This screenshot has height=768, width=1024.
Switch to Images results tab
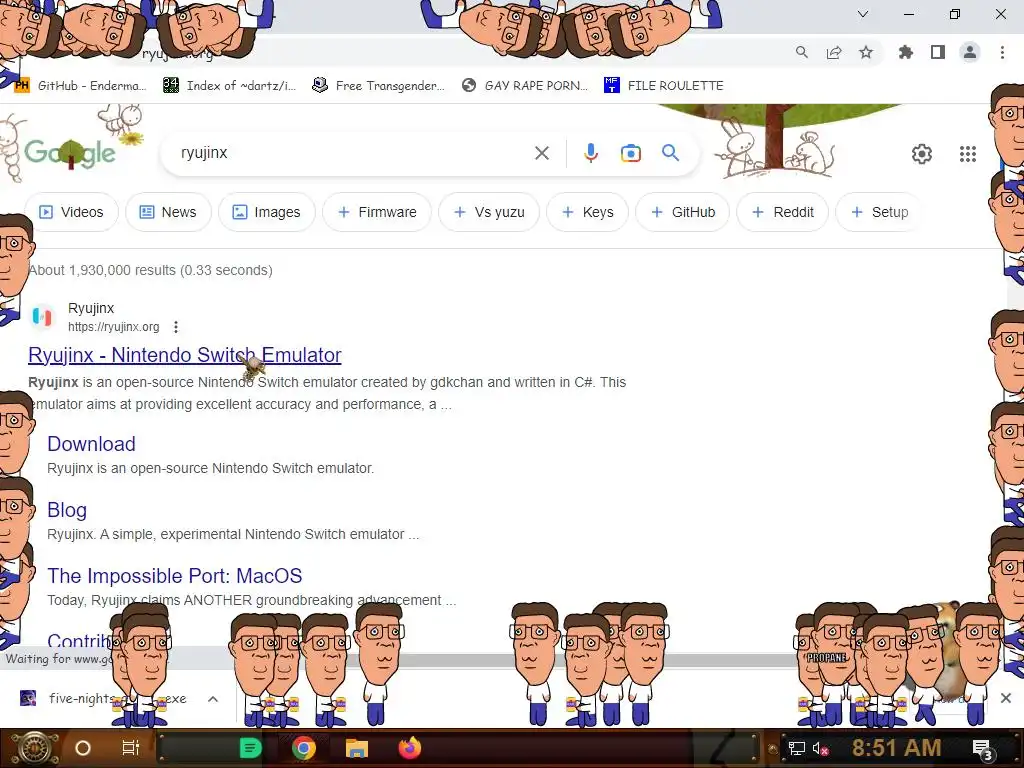[x=266, y=212]
